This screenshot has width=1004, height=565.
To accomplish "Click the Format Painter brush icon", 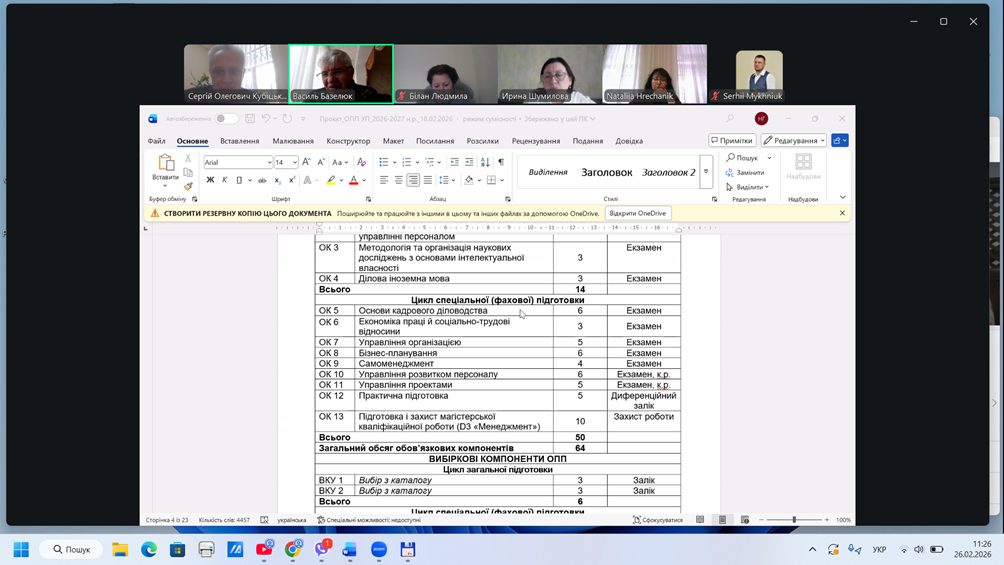I will pyautogui.click(x=188, y=186).
